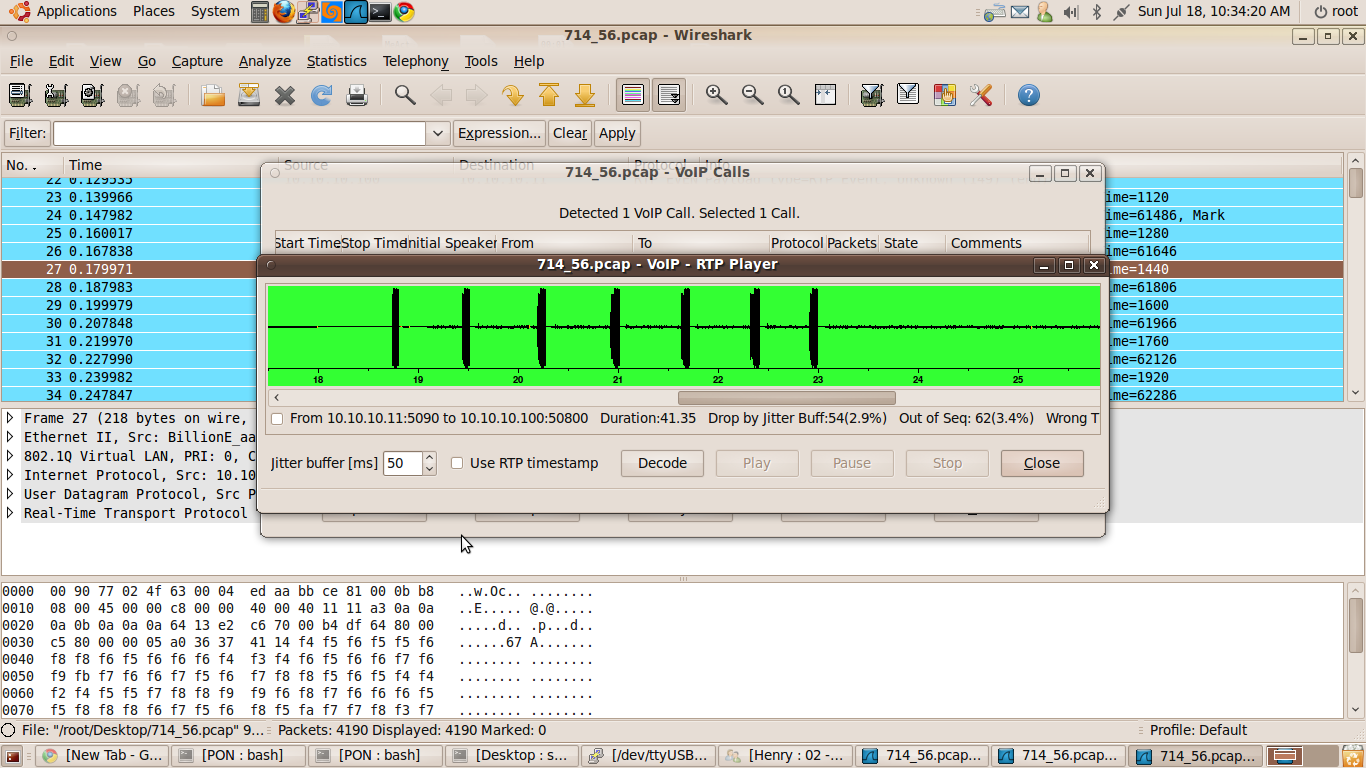The image size is (1366, 768).
Task: Open a capture file with folder icon
Action: (x=213, y=95)
